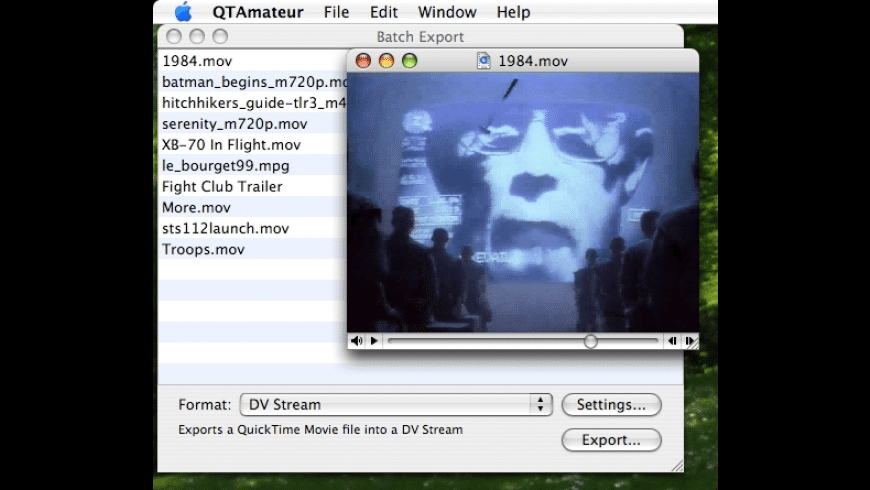Open the QTAmateur application menu
This screenshot has height=490, width=870.
coord(258,12)
